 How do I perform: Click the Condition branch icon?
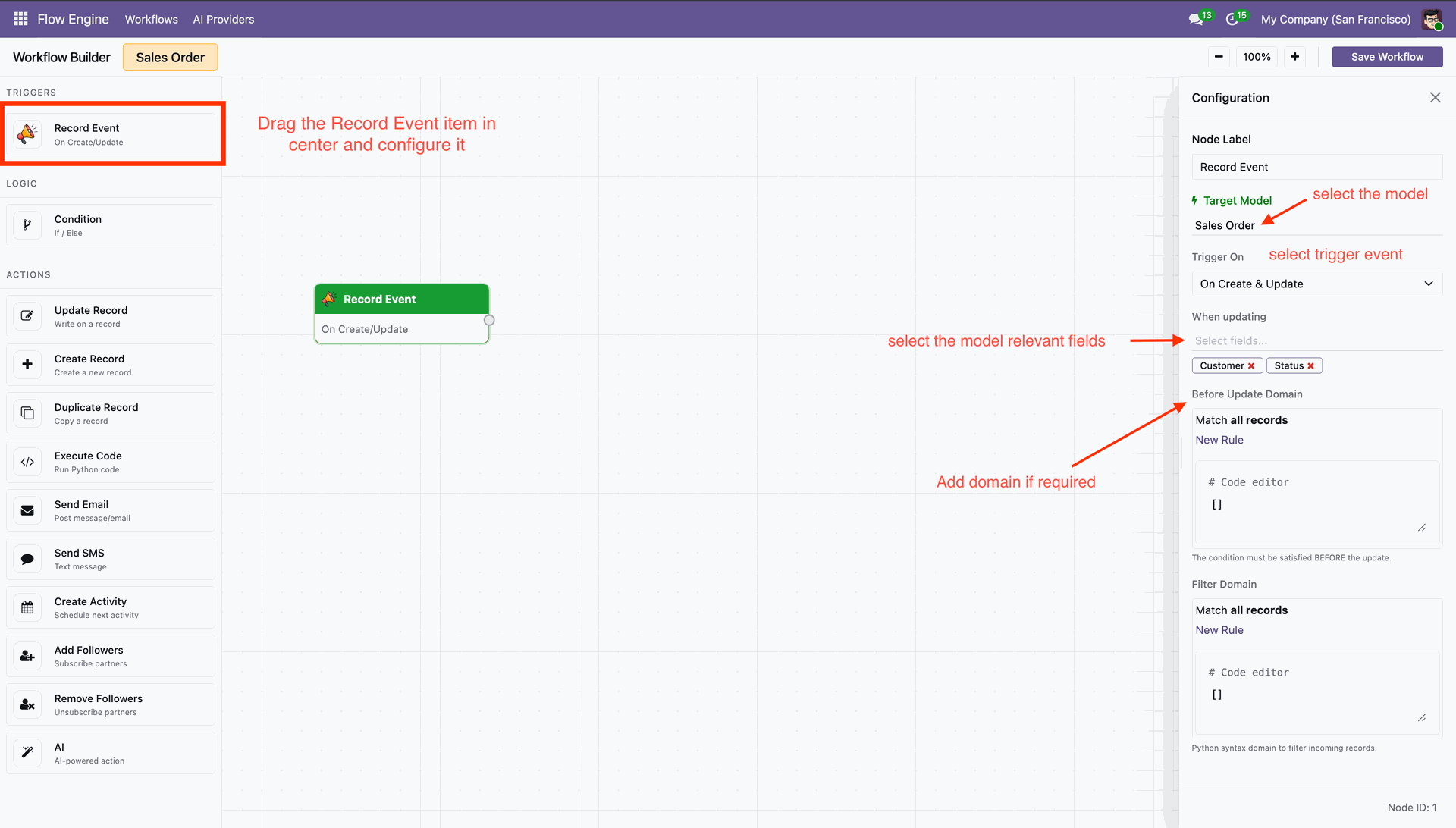point(27,225)
